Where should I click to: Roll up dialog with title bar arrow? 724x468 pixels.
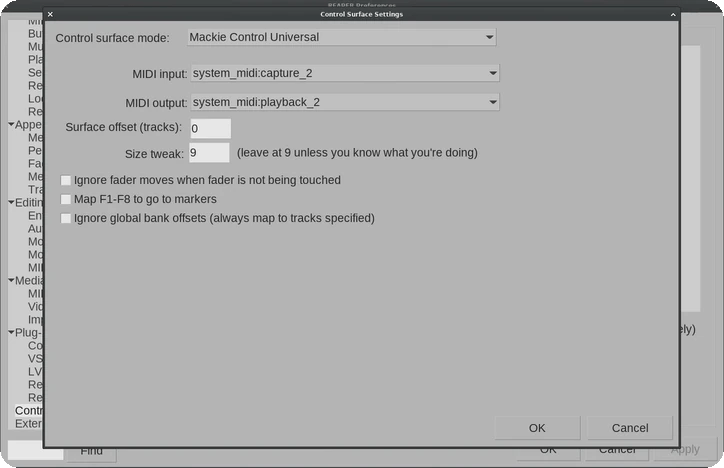673,14
